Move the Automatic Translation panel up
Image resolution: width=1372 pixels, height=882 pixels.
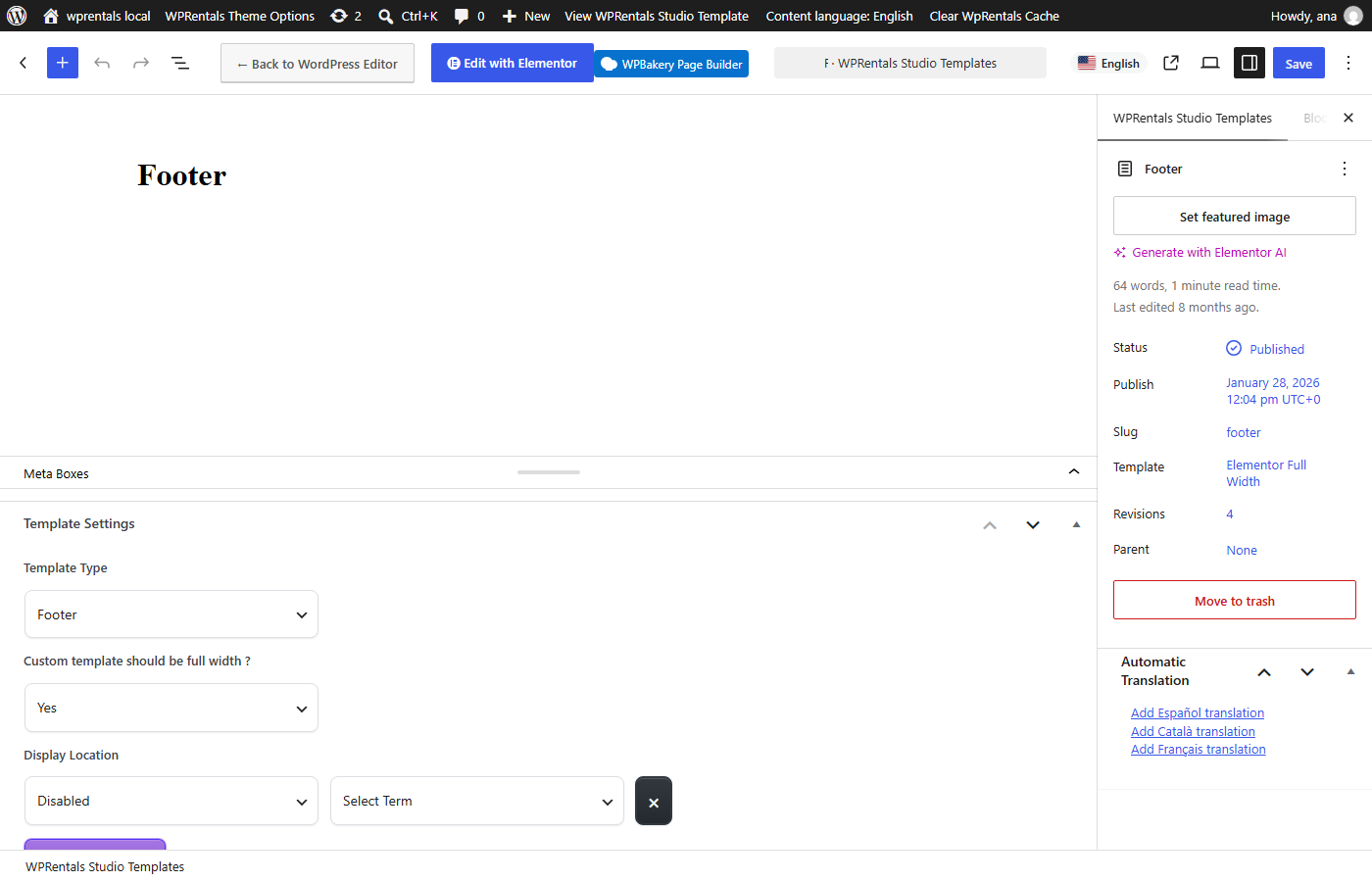coord(1264,672)
